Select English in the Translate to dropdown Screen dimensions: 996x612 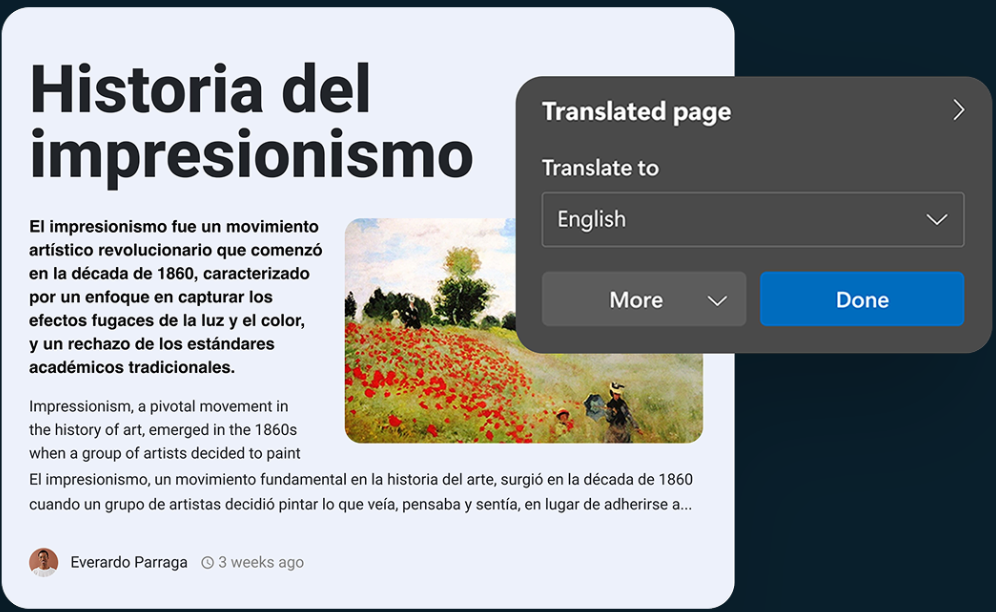[x=752, y=219]
